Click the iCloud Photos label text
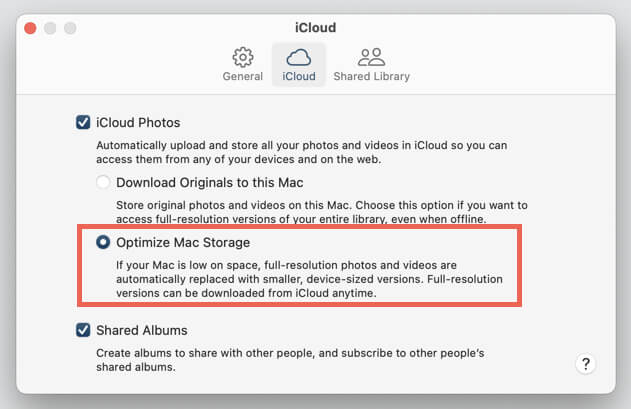631x409 pixels. 138,122
